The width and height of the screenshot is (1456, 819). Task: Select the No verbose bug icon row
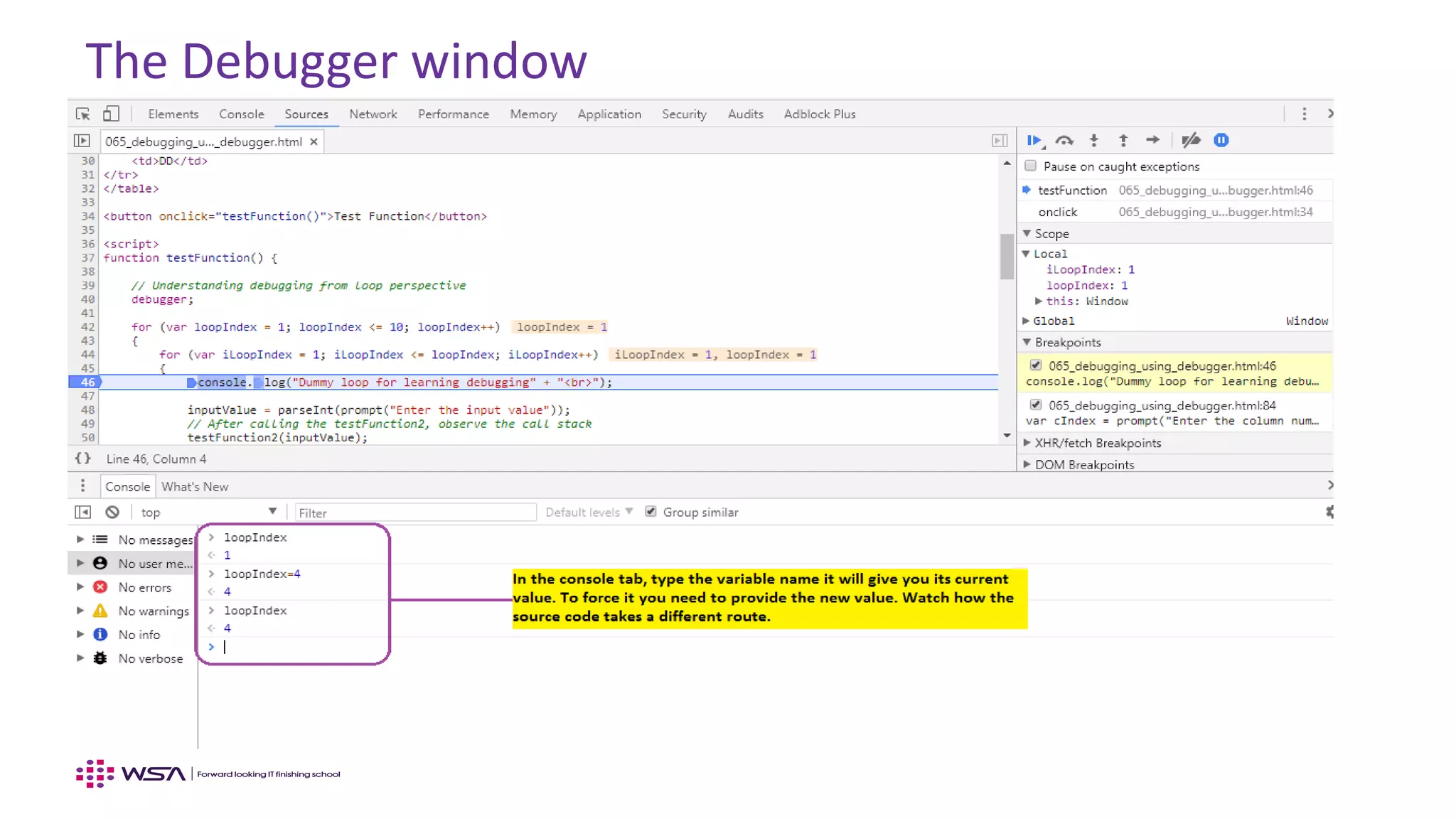click(133, 658)
